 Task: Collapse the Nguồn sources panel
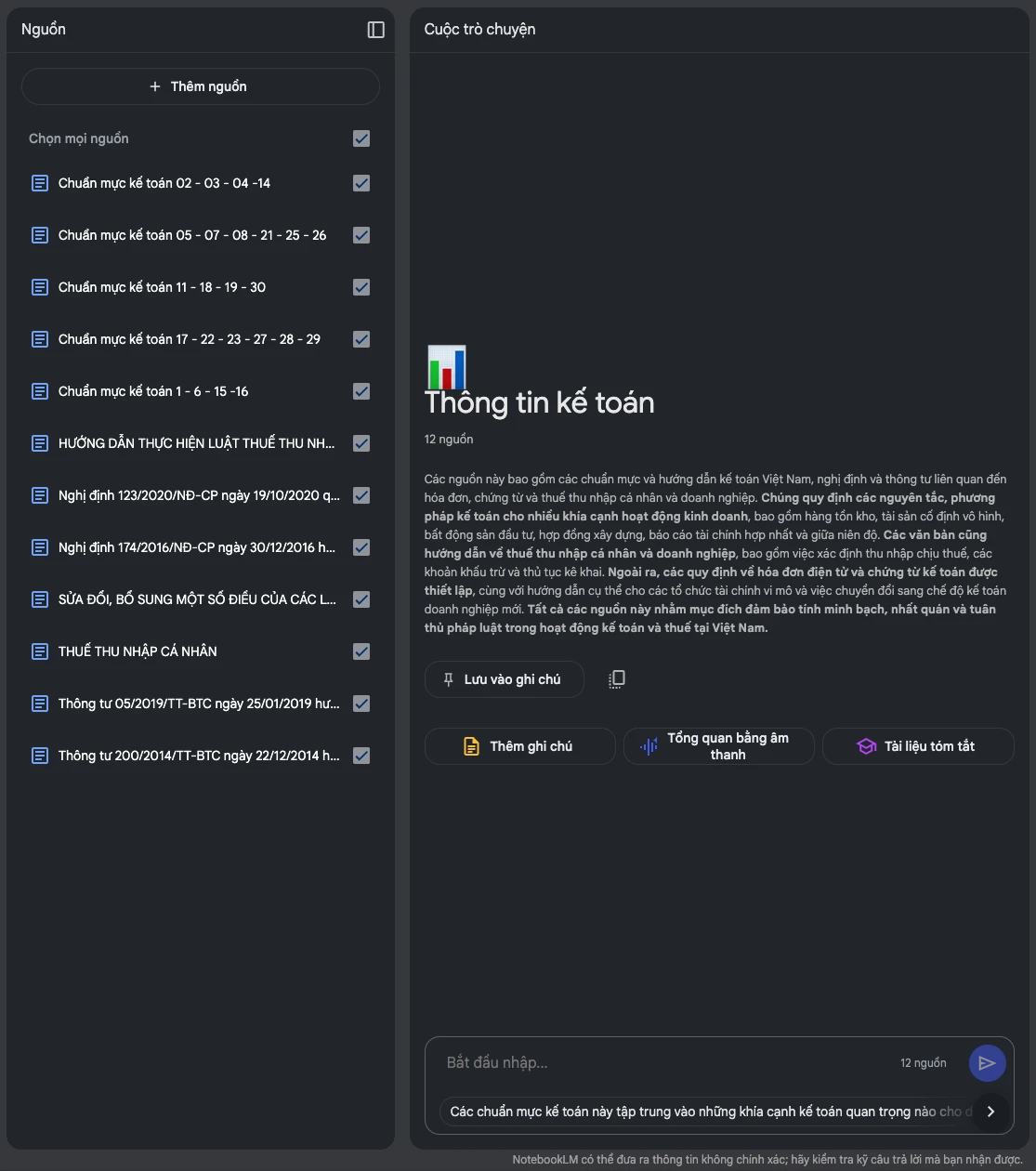point(375,30)
